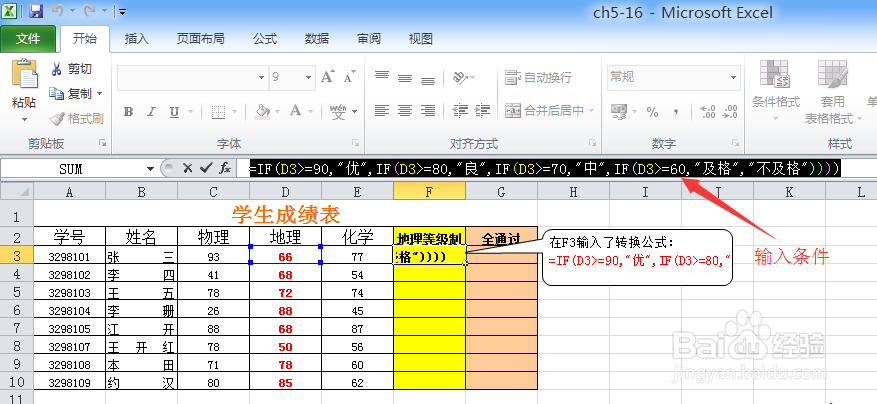Screen dimensions: 877x404
Task: Click the decrease font size icon
Action: click(350, 77)
